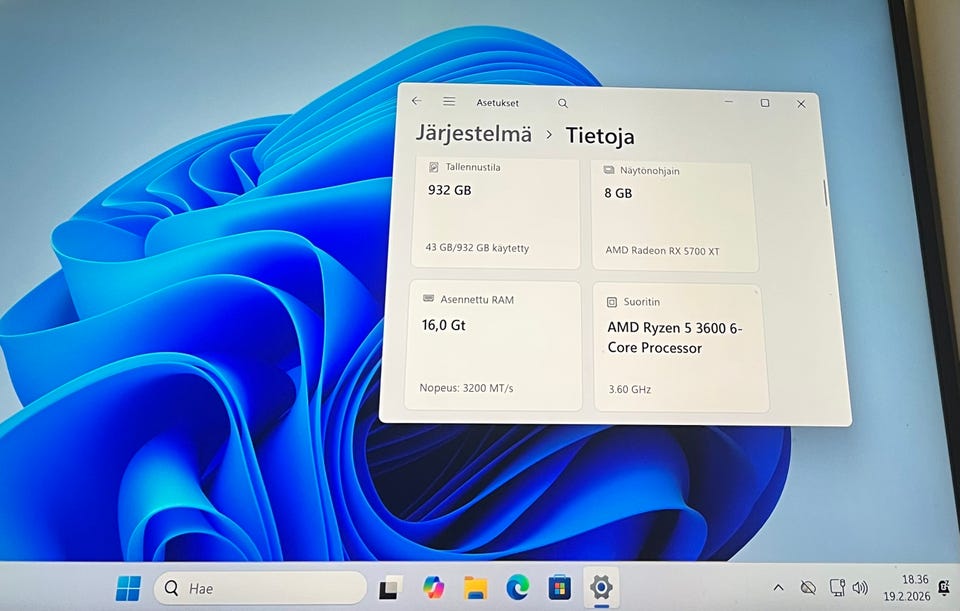Open the network status tray icon
This screenshot has width=960, height=611.
click(x=837, y=587)
